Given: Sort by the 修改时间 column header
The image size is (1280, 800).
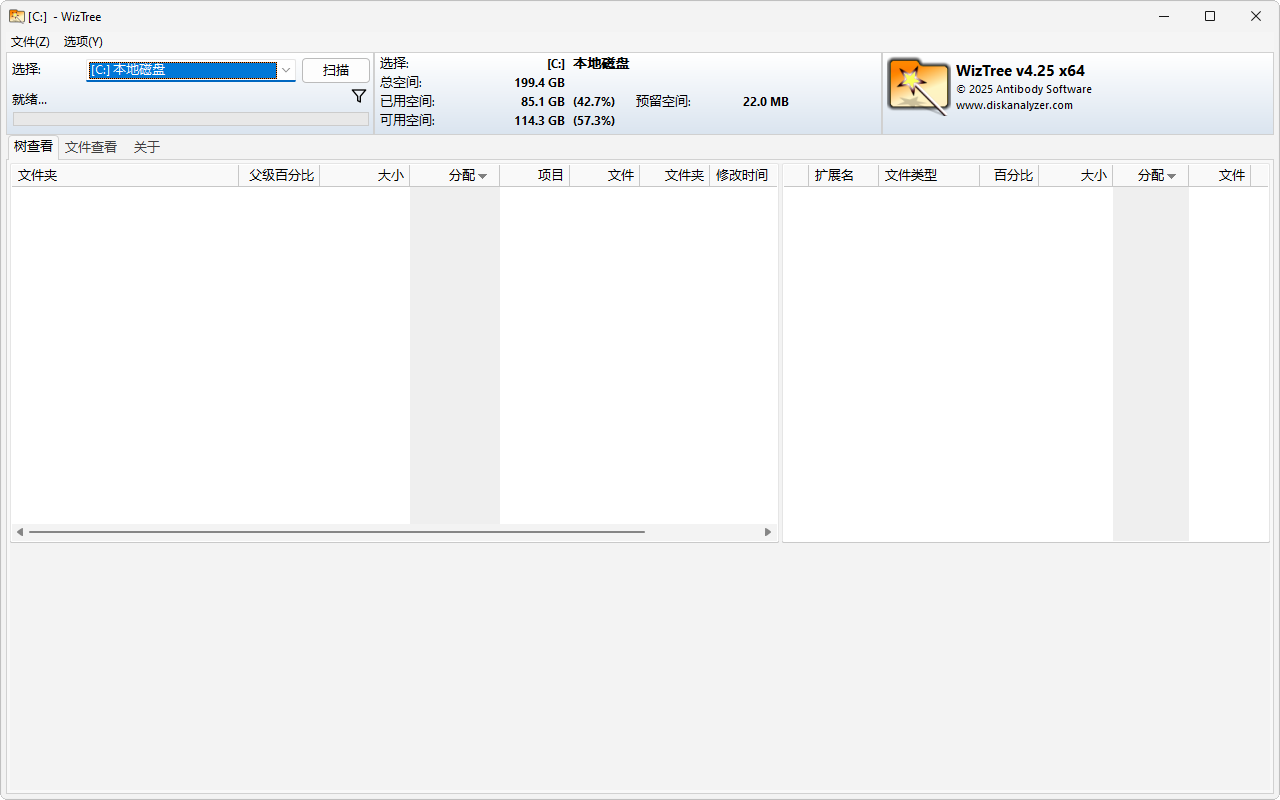Looking at the screenshot, I should pos(742,175).
